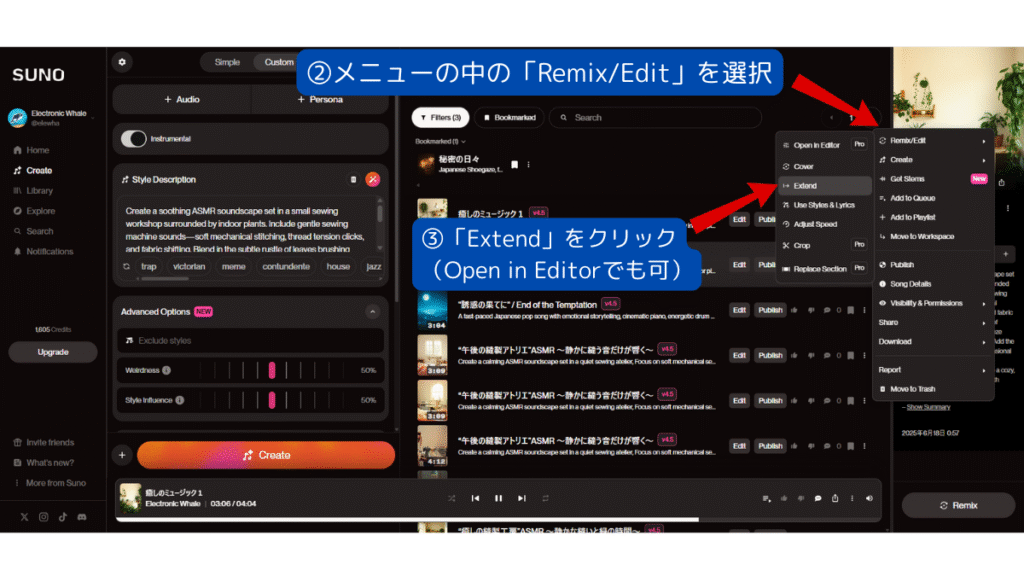Expand the Create submenu in the context menu

[x=933, y=159]
